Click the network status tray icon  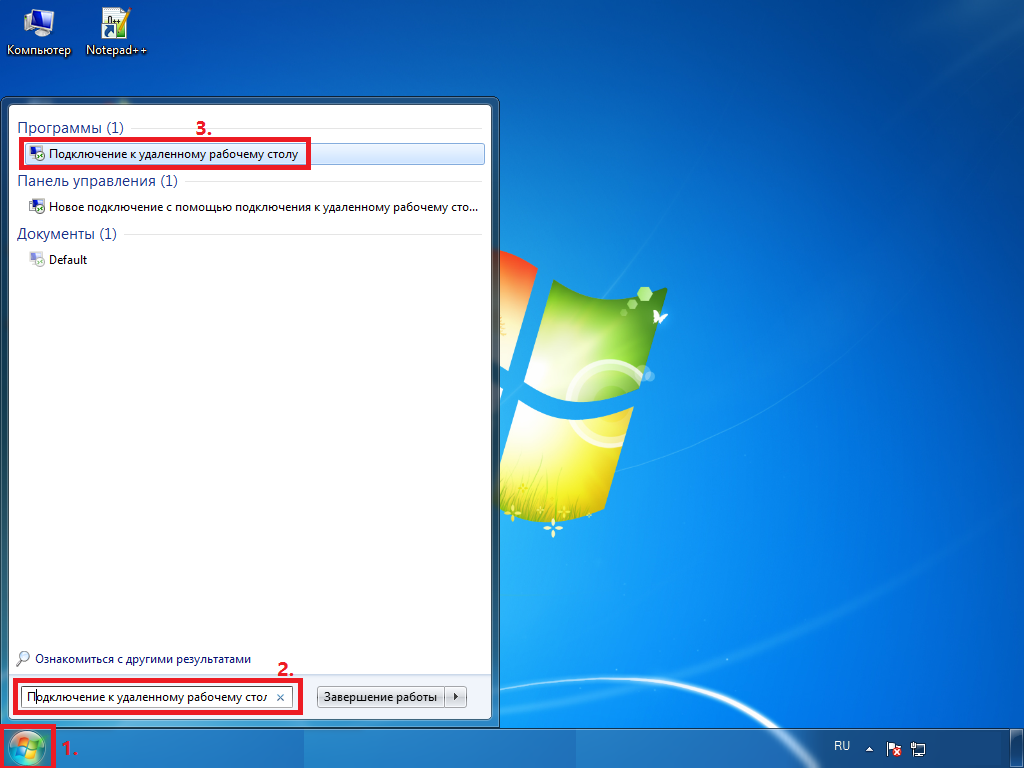(918, 748)
